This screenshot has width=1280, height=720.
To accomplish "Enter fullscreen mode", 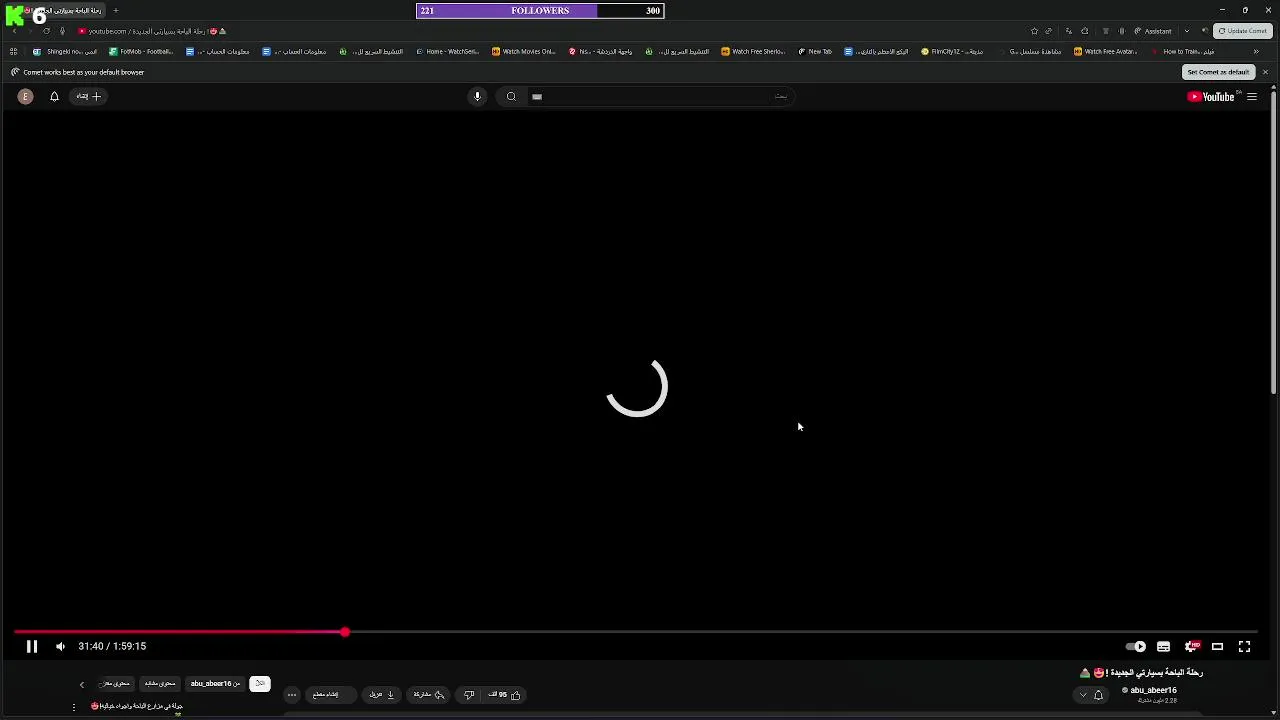I will tap(1244, 646).
